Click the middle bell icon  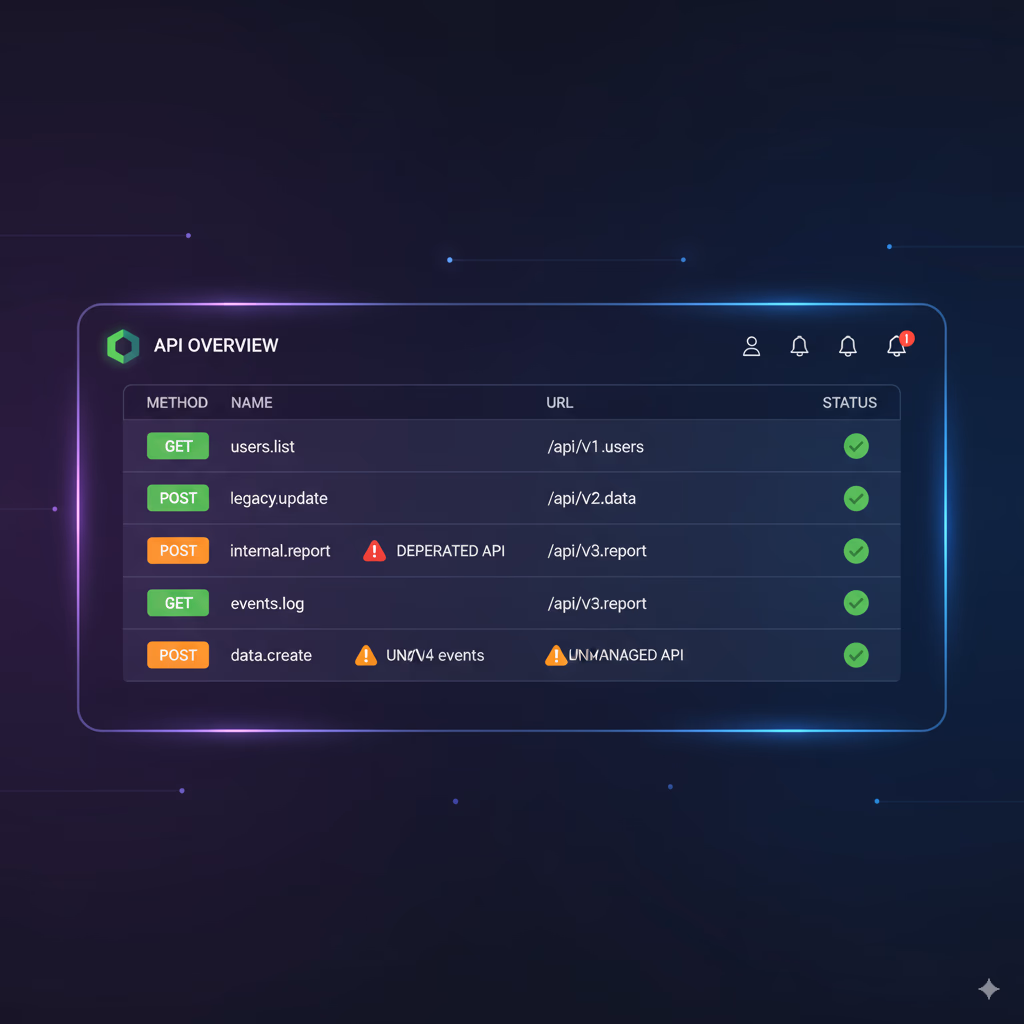coord(847,346)
